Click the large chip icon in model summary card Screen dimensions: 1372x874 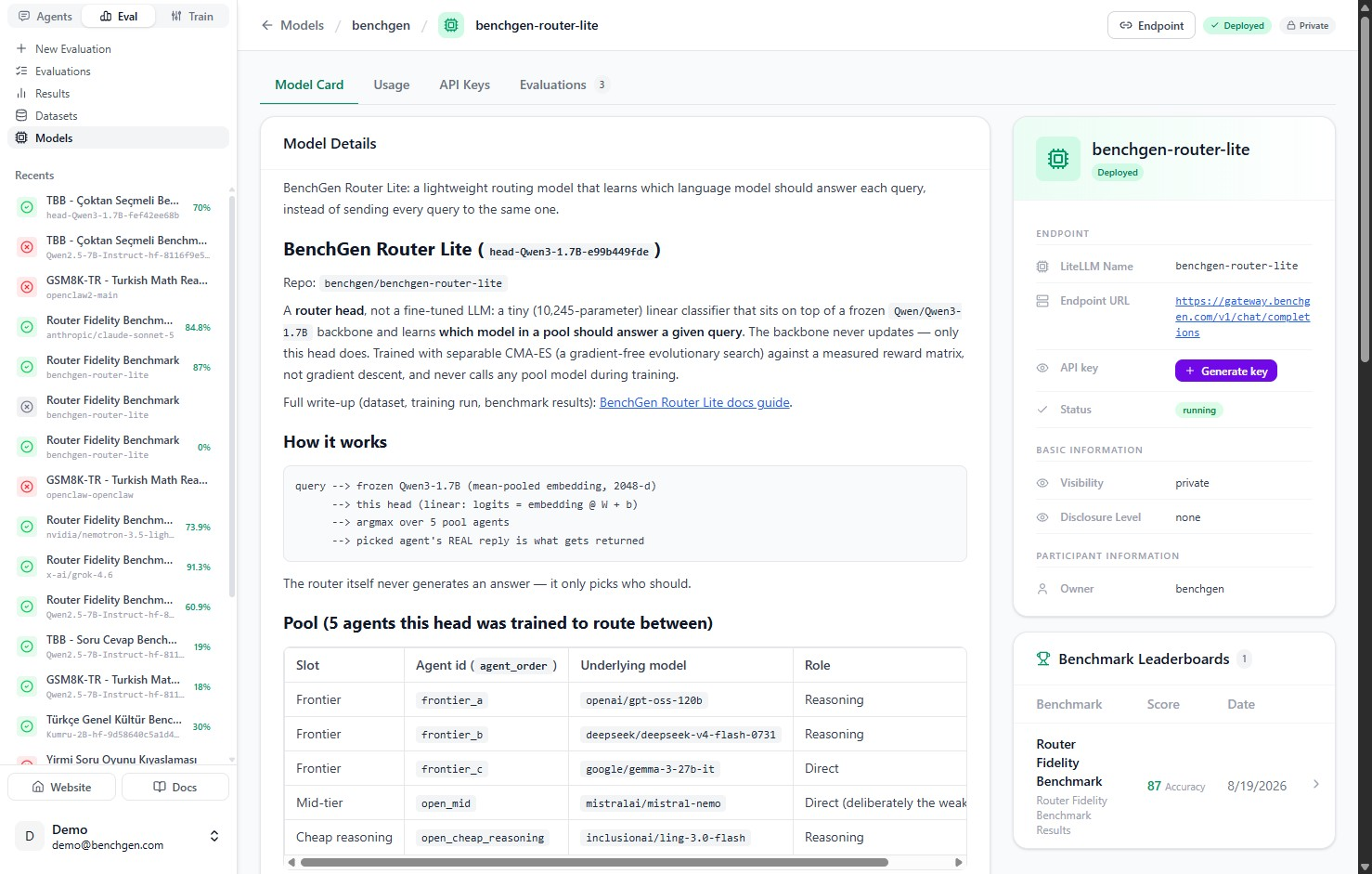pyautogui.click(x=1058, y=159)
